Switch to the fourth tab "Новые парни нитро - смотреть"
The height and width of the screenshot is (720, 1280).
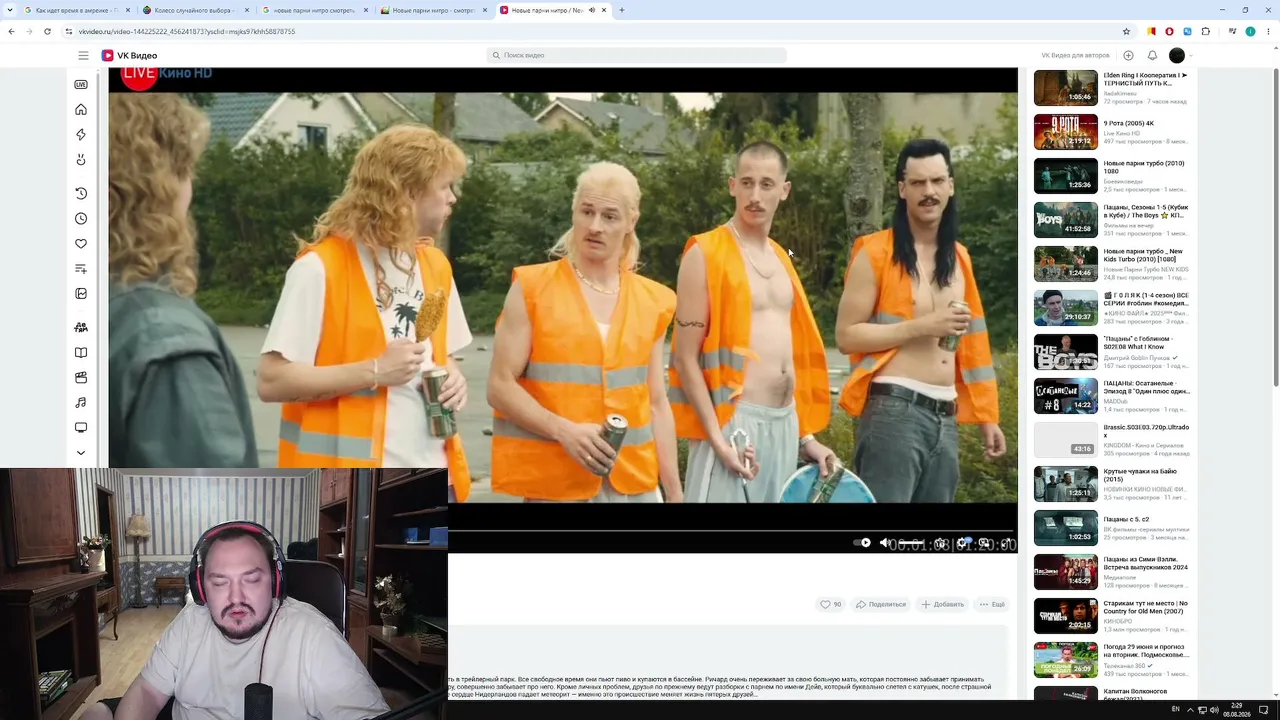(433, 10)
